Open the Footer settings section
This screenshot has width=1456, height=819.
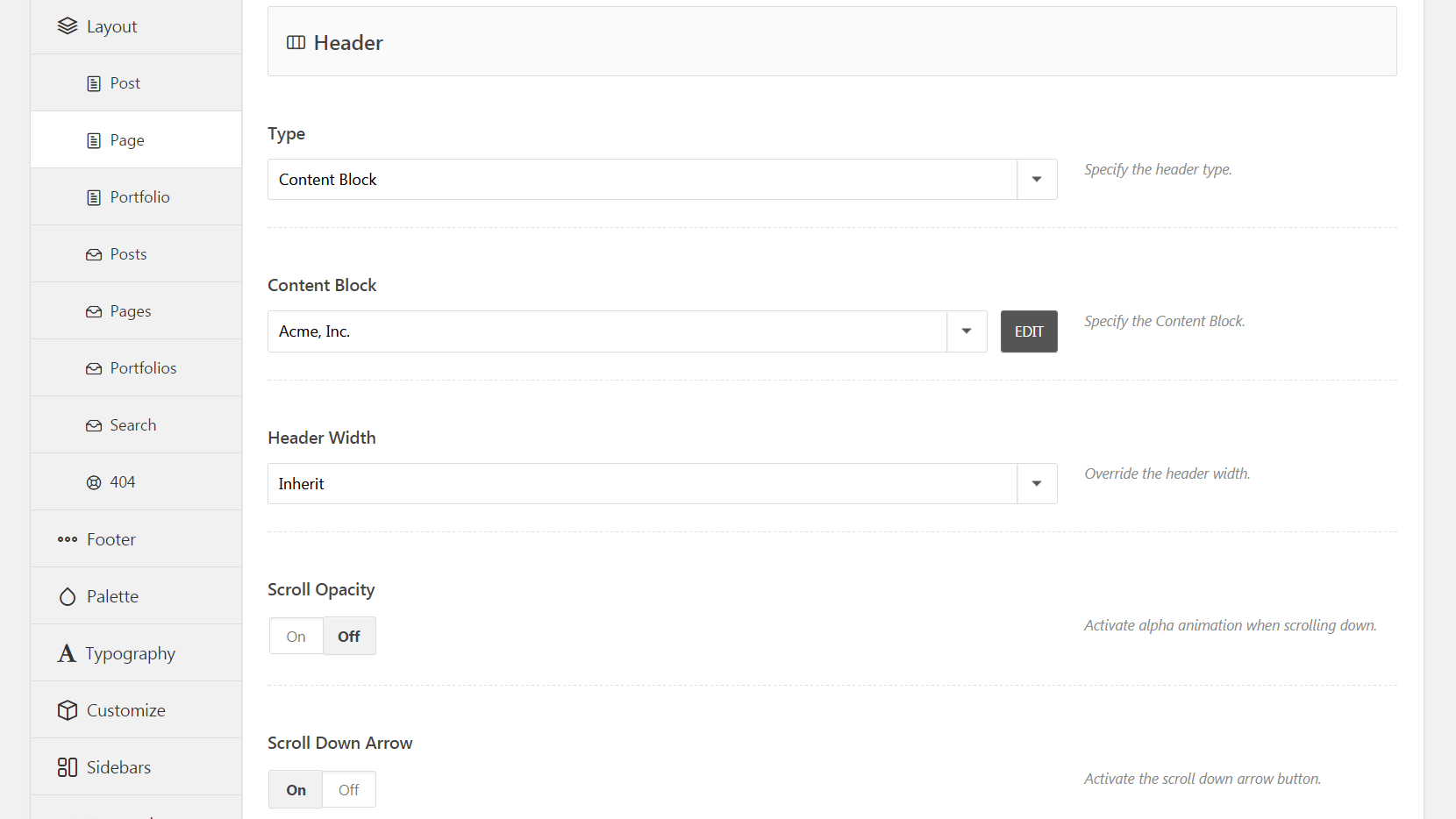[136, 539]
